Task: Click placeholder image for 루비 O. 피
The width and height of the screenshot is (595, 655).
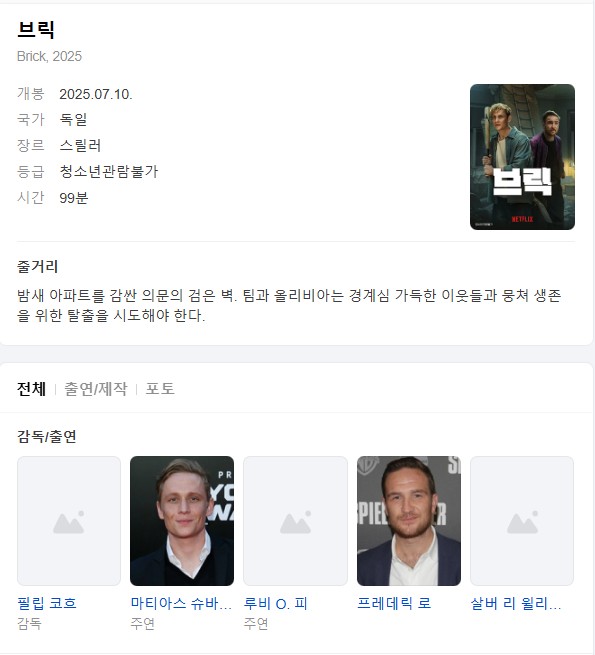Action: [295, 521]
